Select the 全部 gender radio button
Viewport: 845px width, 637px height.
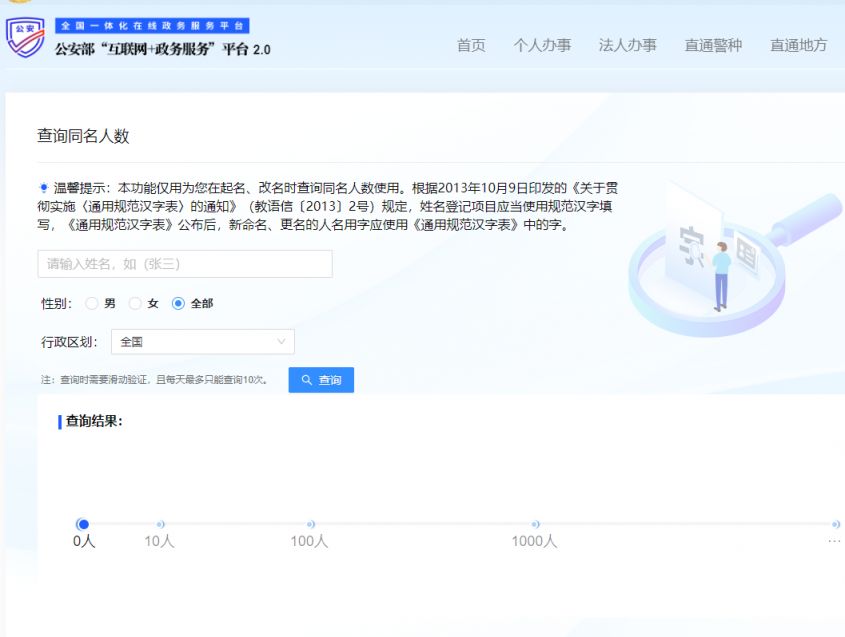point(179,304)
